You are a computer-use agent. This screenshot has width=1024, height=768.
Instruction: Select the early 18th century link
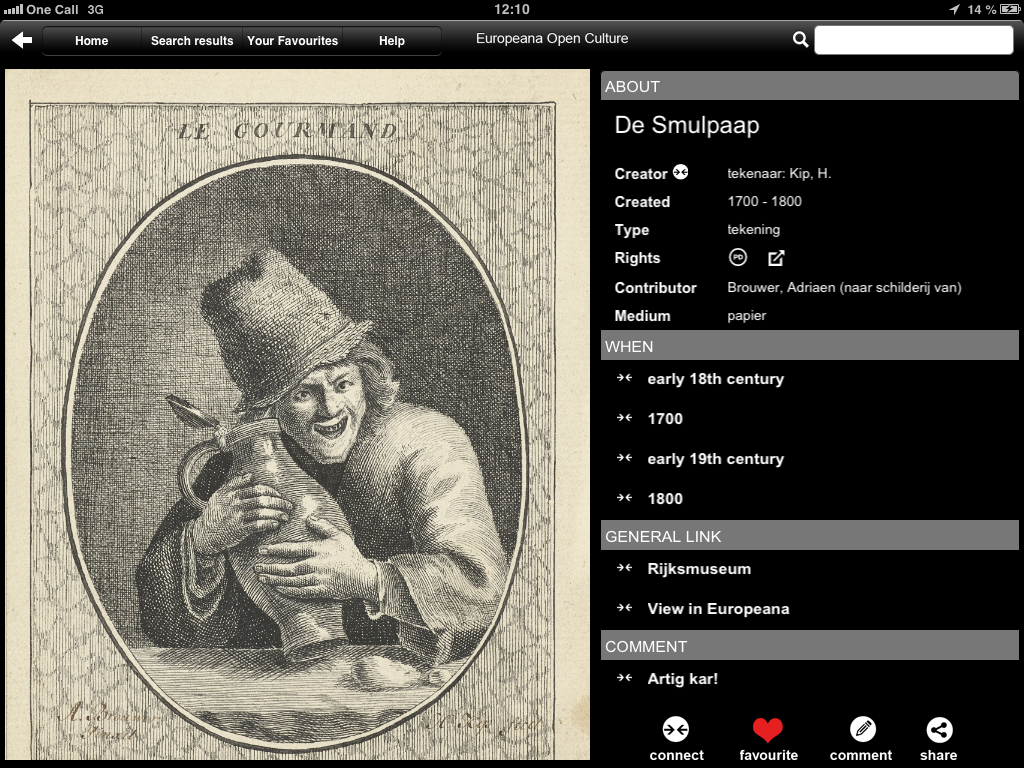tap(715, 379)
